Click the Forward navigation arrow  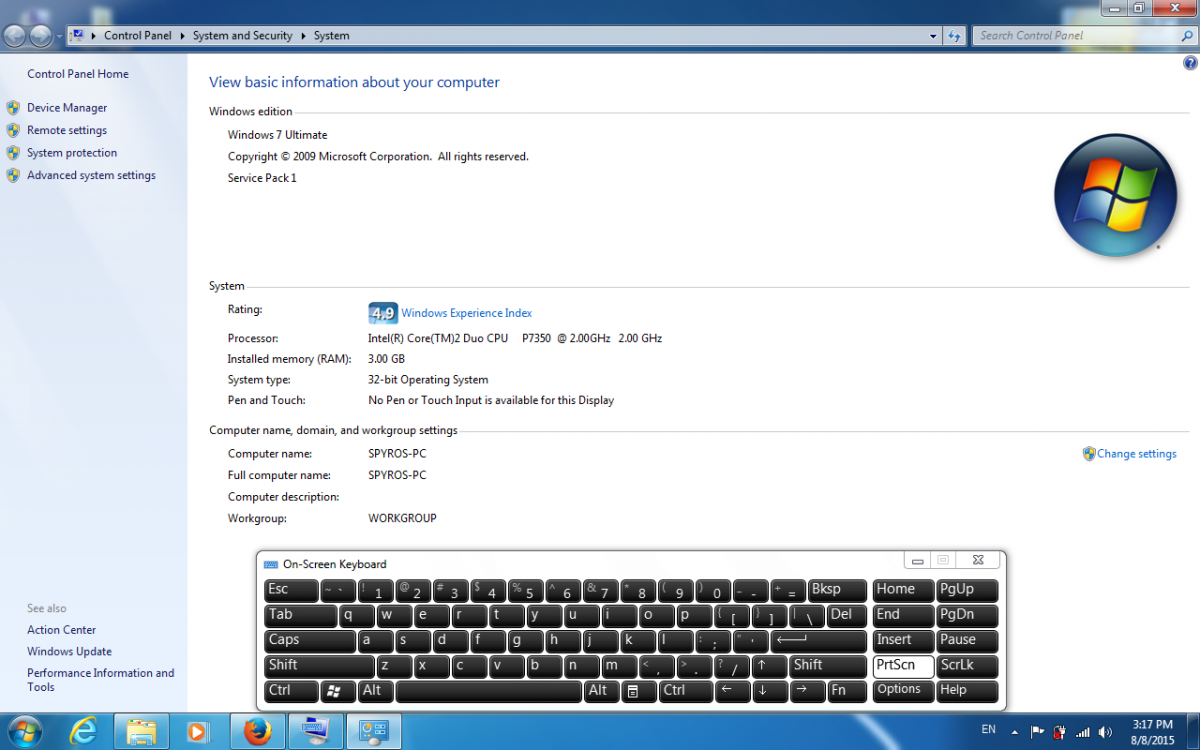pyautogui.click(x=41, y=36)
